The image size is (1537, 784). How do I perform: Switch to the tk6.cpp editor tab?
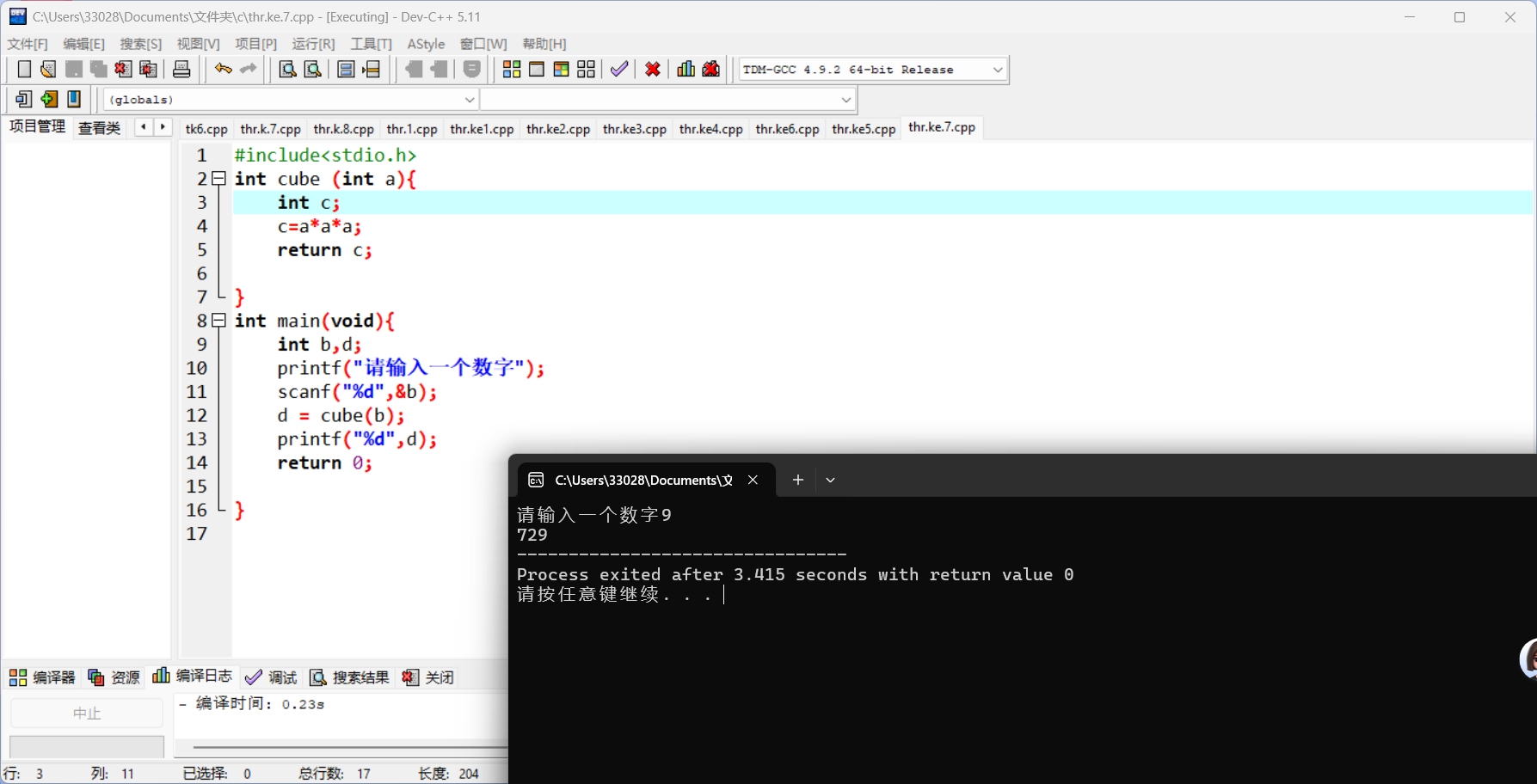206,129
